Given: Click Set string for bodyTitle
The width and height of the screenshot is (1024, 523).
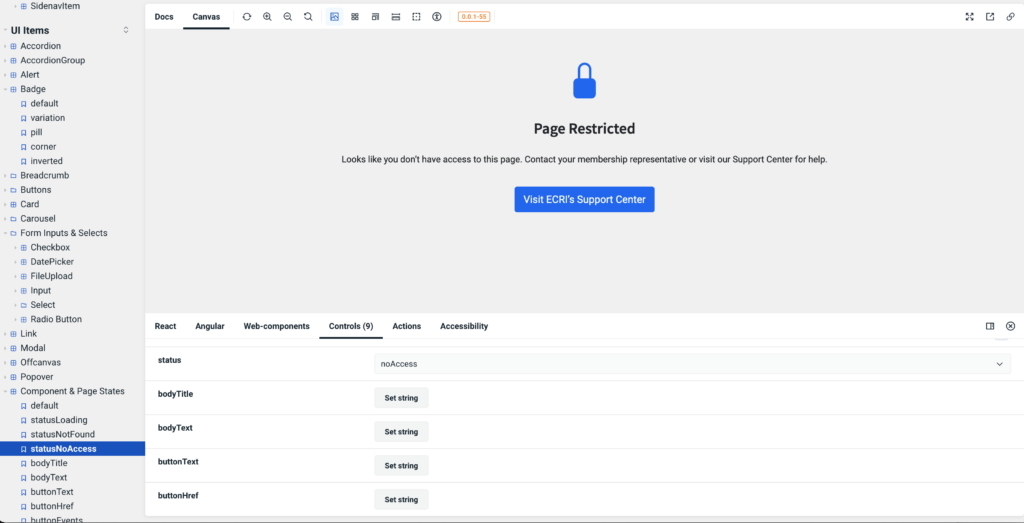Looking at the screenshot, I should [x=401, y=398].
